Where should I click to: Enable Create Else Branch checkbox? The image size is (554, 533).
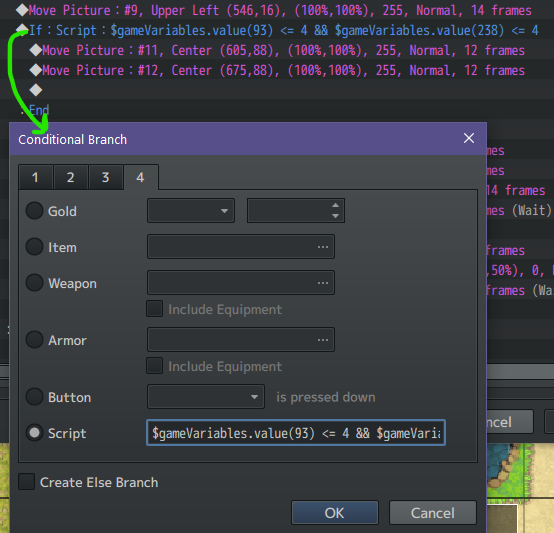coord(26,482)
